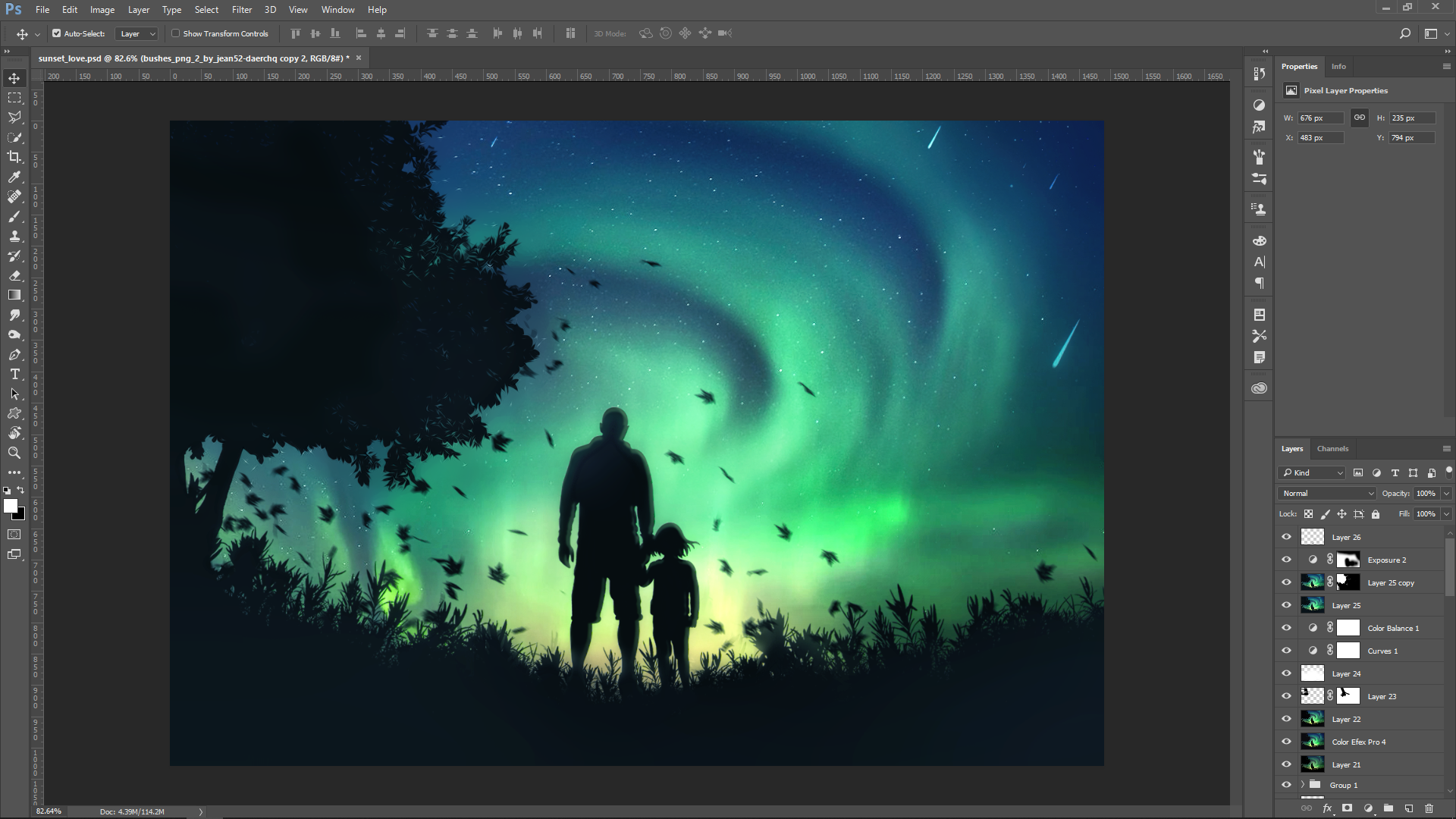Select the Layer 22 thumbnail

tap(1312, 719)
